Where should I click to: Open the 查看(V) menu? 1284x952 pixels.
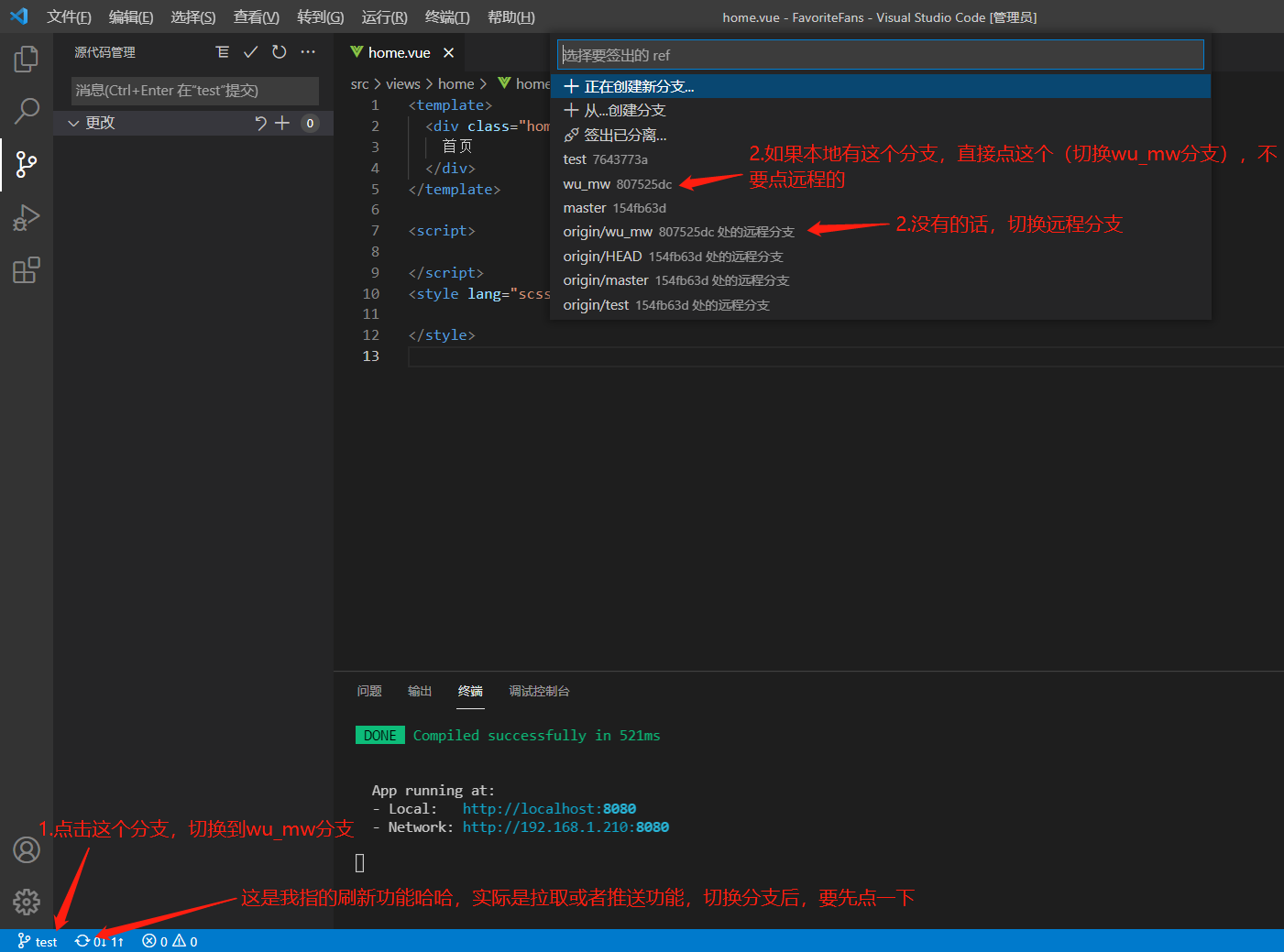pos(257,17)
